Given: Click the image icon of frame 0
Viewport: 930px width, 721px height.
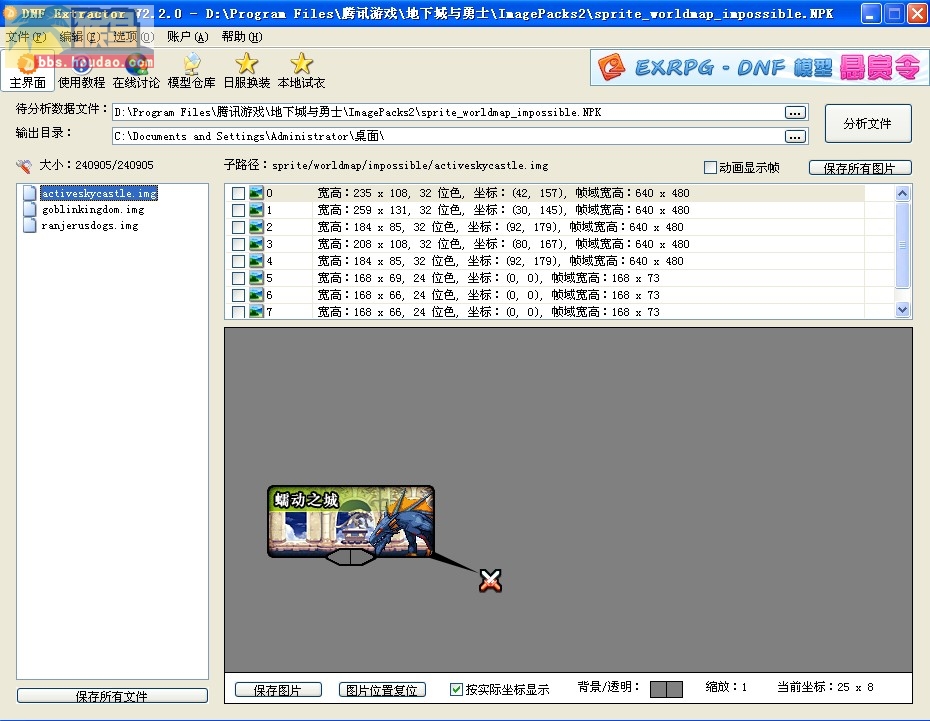Looking at the screenshot, I should (x=256, y=193).
